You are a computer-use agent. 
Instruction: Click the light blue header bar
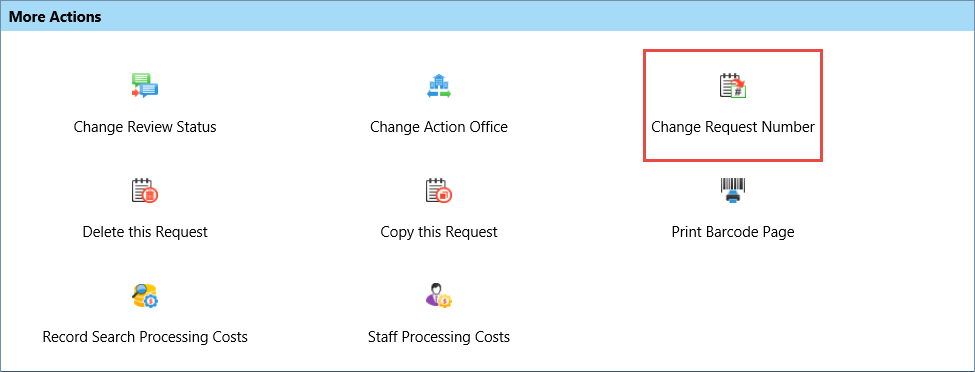pos(488,17)
